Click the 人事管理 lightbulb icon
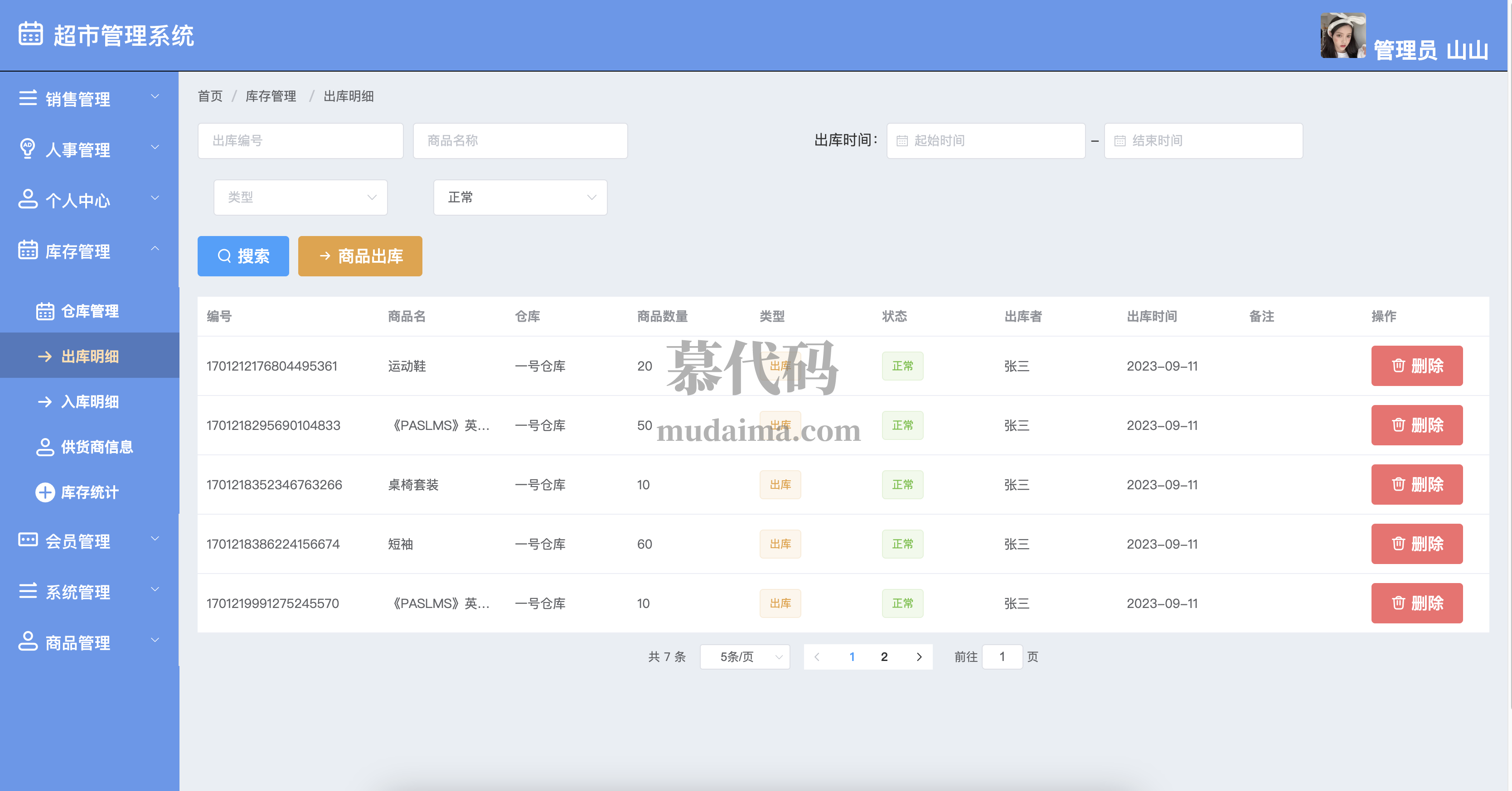1512x791 pixels. click(28, 149)
